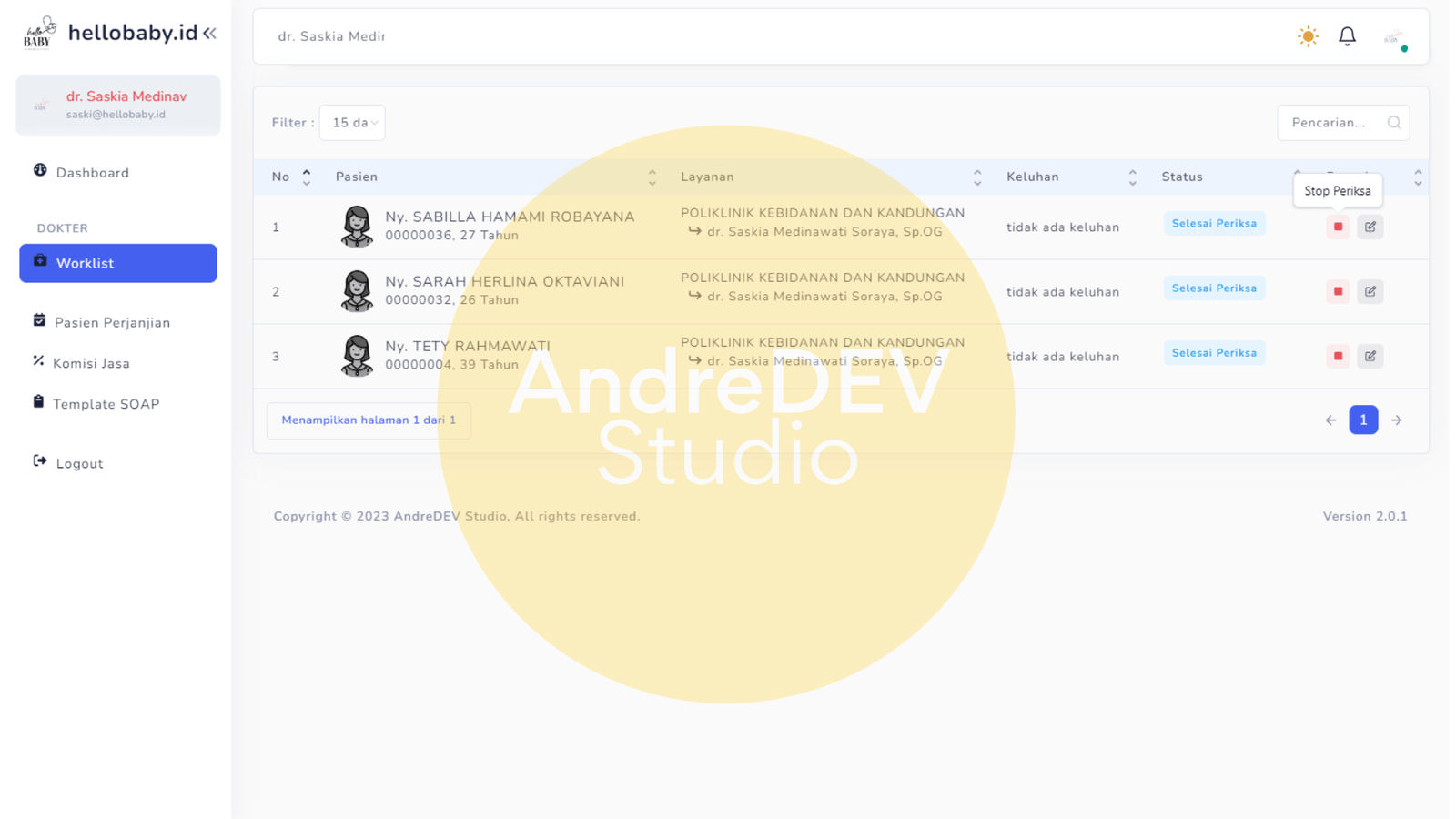The image size is (1456, 819).
Task: Collapse the sidebar with double-chevron icon
Action: coord(210,34)
